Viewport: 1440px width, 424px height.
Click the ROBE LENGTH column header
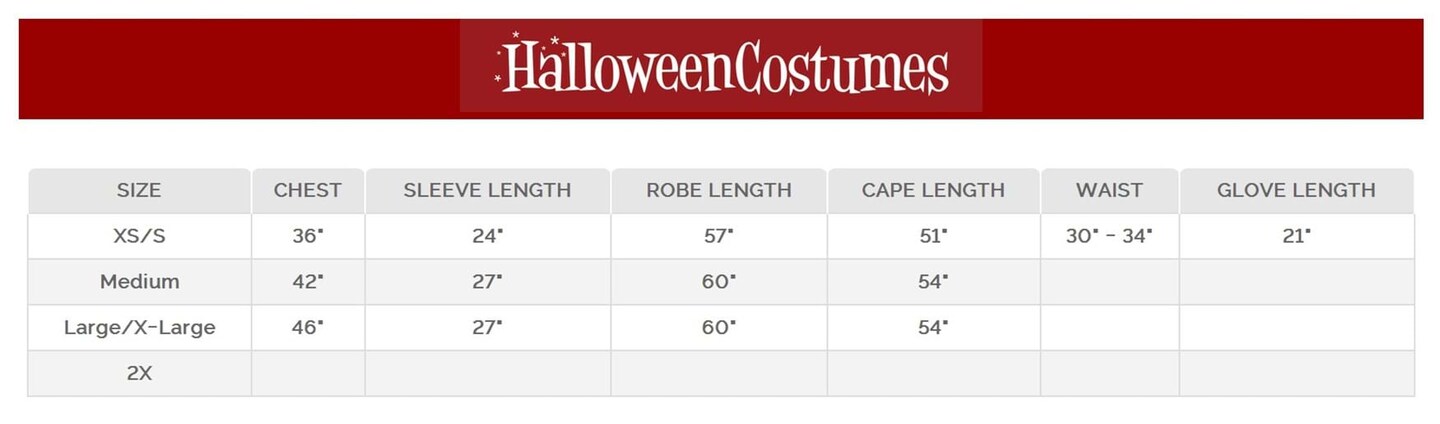(719, 190)
